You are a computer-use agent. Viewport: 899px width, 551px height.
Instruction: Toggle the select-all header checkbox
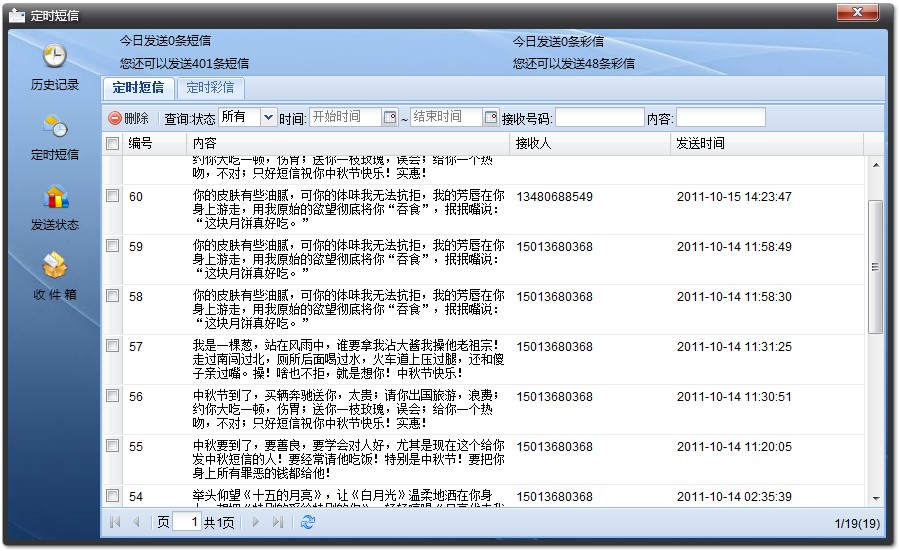pyautogui.click(x=112, y=143)
